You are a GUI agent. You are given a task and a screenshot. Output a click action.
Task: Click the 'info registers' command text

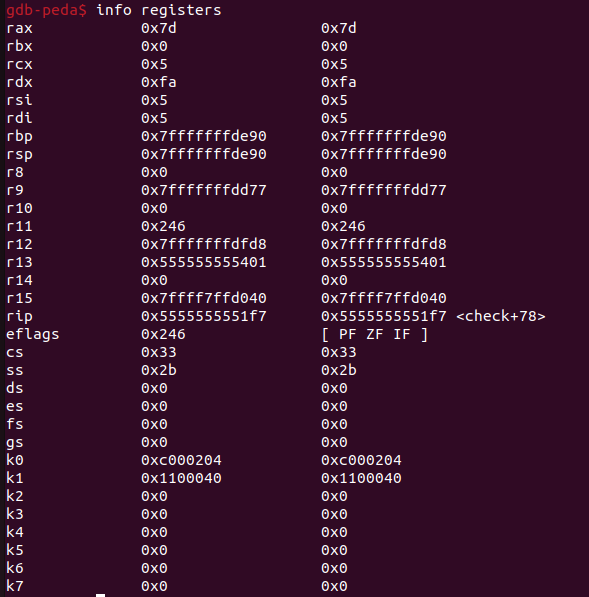coord(158,10)
